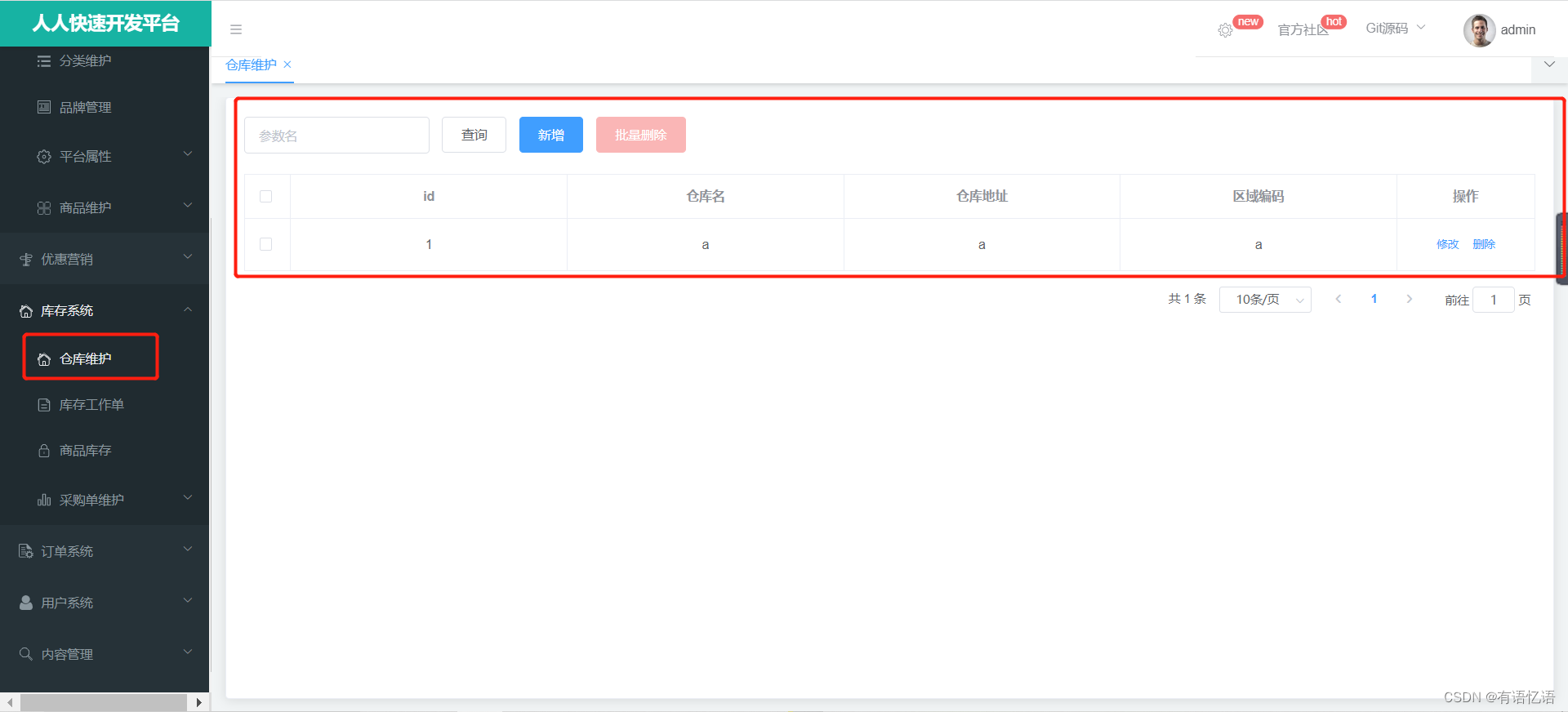Expand the 用户系统 menu chevron
Screen dimensions: 1568x712
[188, 600]
